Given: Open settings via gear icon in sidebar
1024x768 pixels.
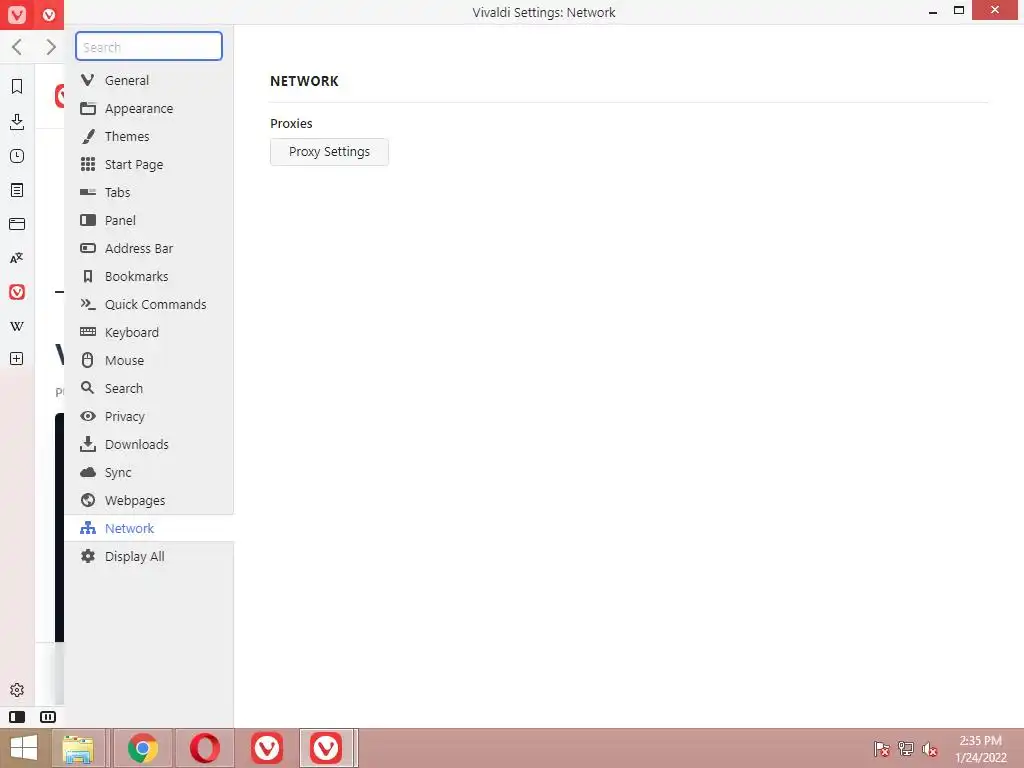Looking at the screenshot, I should pyautogui.click(x=17, y=690).
